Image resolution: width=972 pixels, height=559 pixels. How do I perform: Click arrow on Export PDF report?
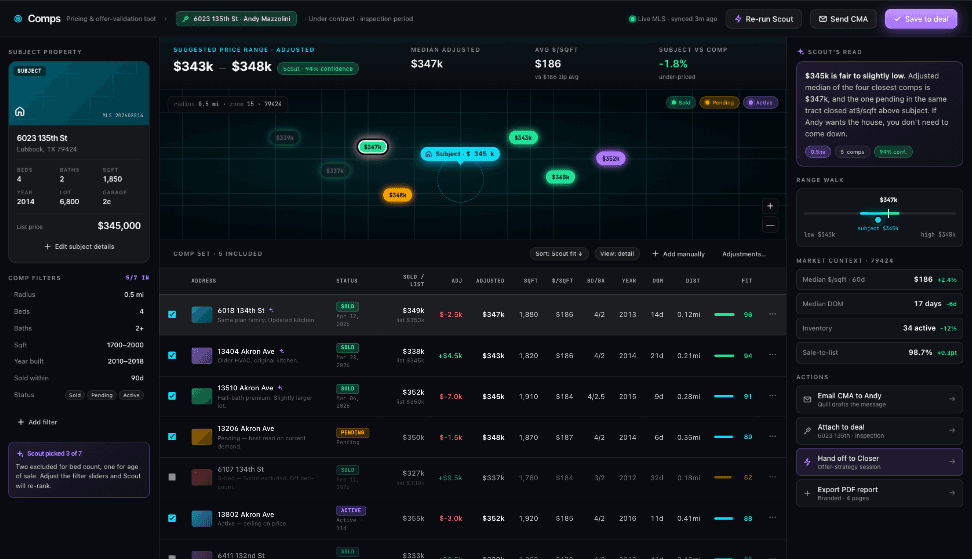(952, 493)
